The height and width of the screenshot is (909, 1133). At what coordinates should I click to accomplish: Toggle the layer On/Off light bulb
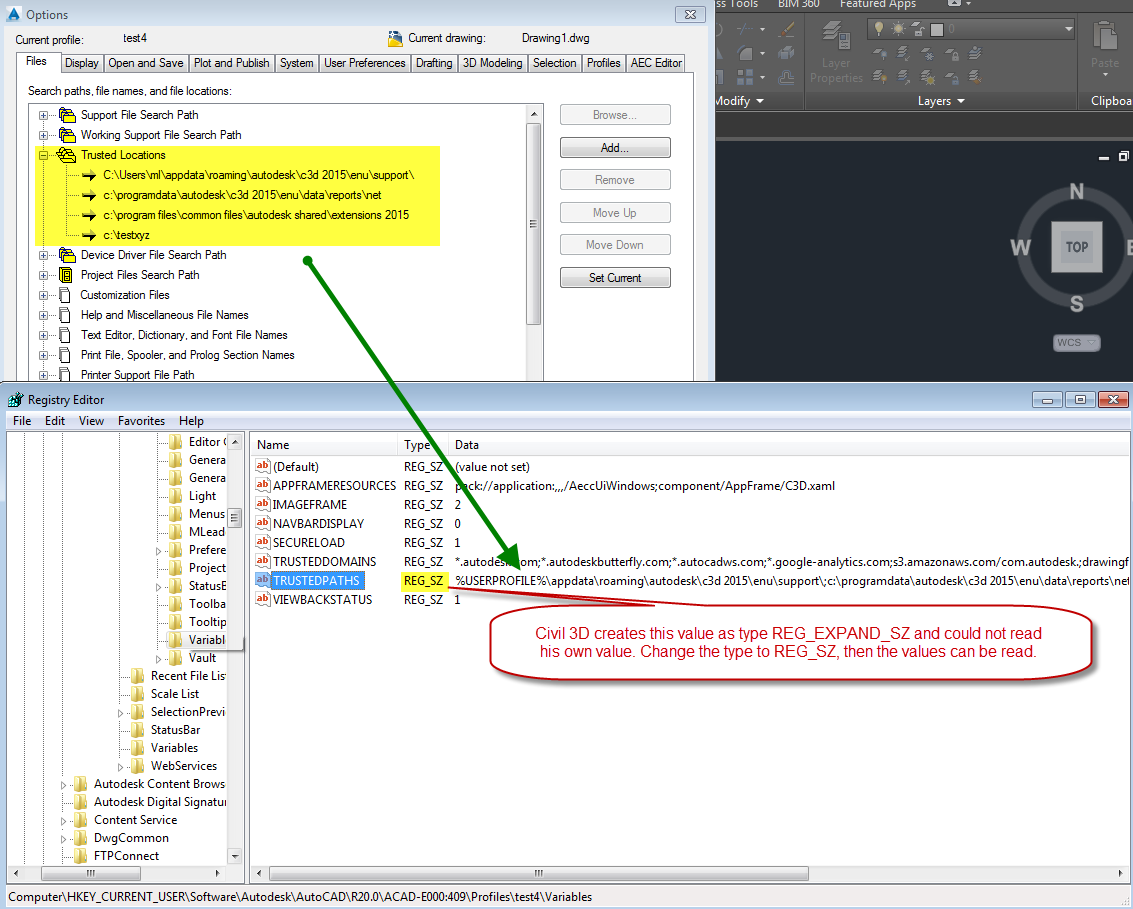click(x=878, y=27)
